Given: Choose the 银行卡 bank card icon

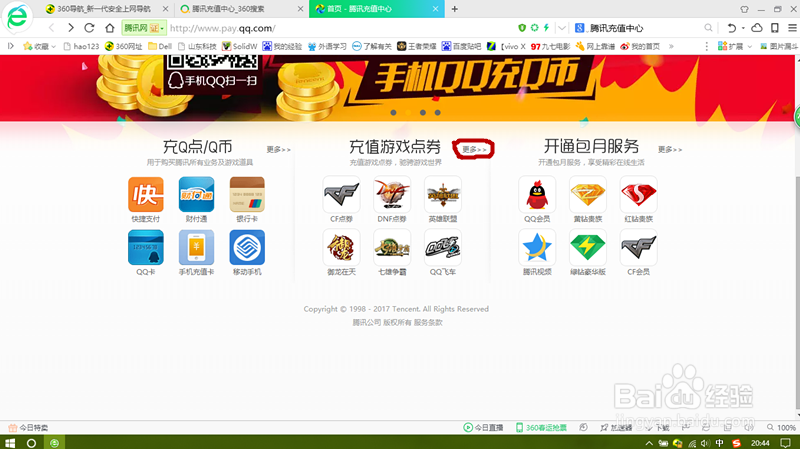Looking at the screenshot, I should click(247, 194).
